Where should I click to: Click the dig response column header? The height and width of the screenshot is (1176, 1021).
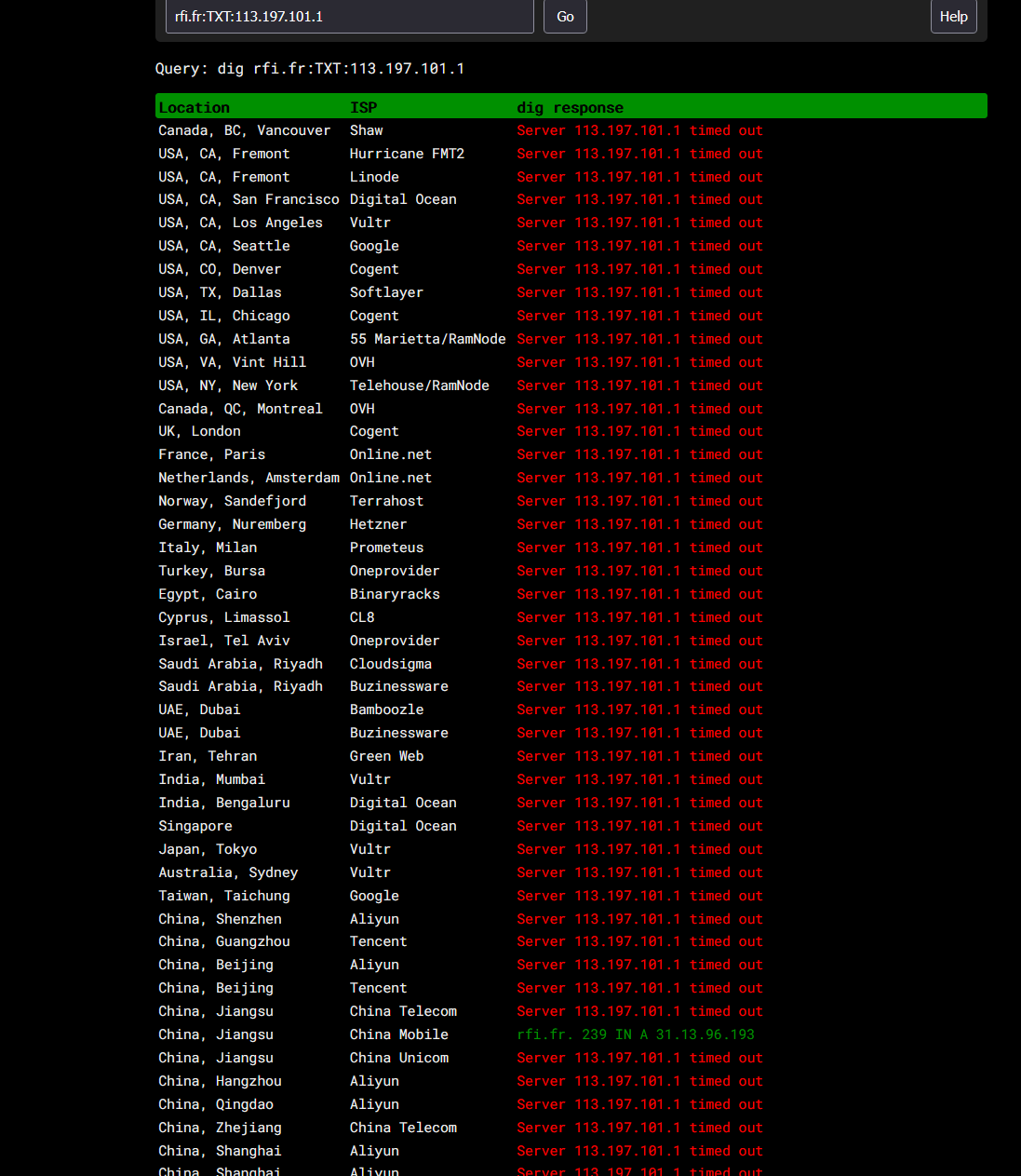coord(570,107)
